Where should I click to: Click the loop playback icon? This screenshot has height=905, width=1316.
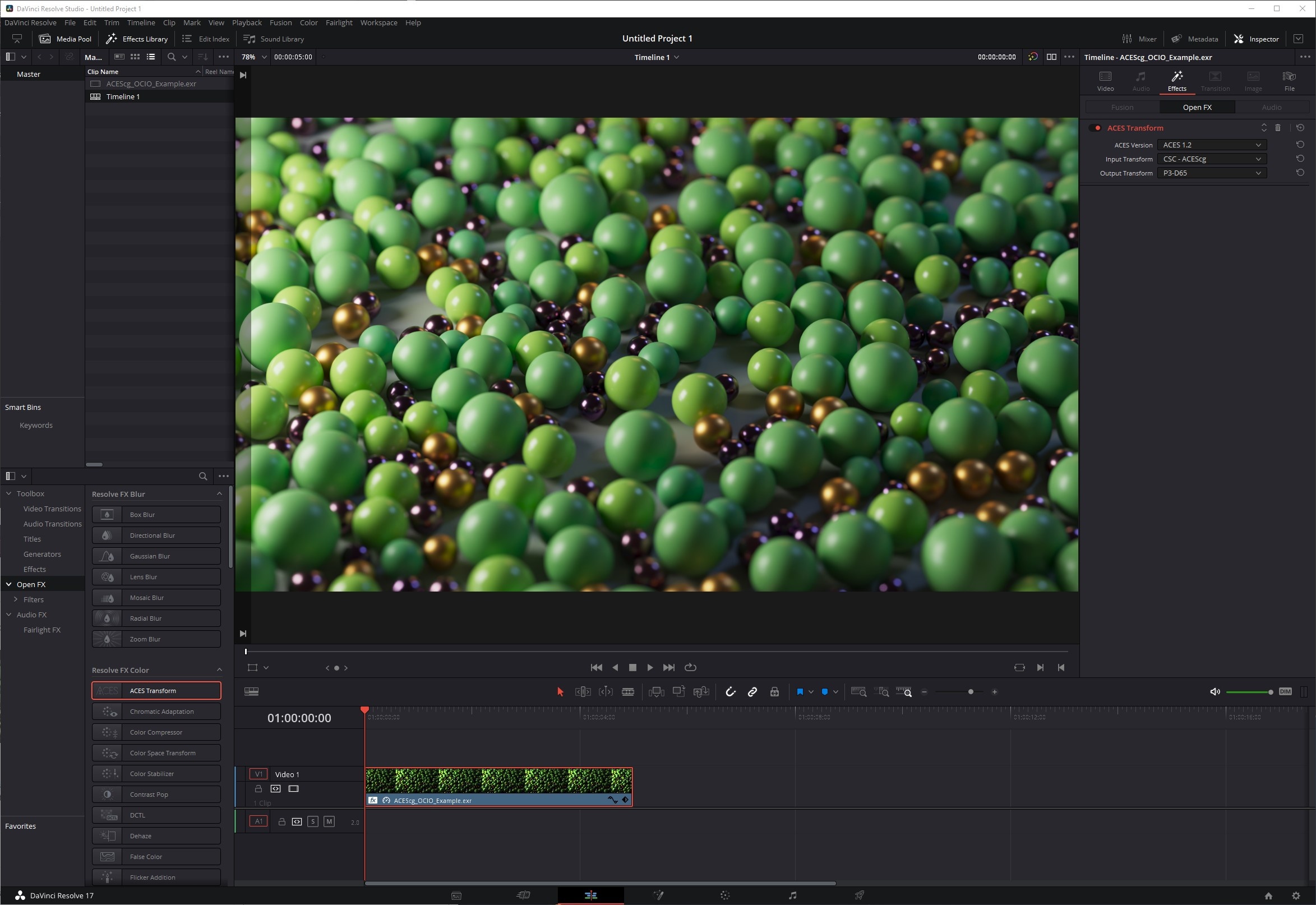pyautogui.click(x=690, y=667)
